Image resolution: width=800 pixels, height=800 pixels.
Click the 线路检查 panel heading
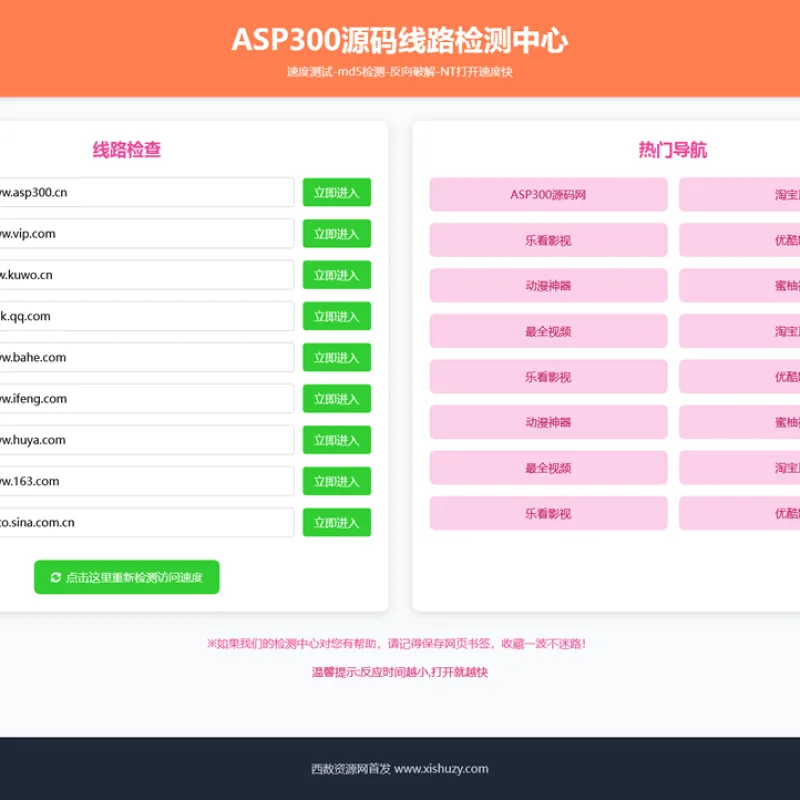pos(127,149)
